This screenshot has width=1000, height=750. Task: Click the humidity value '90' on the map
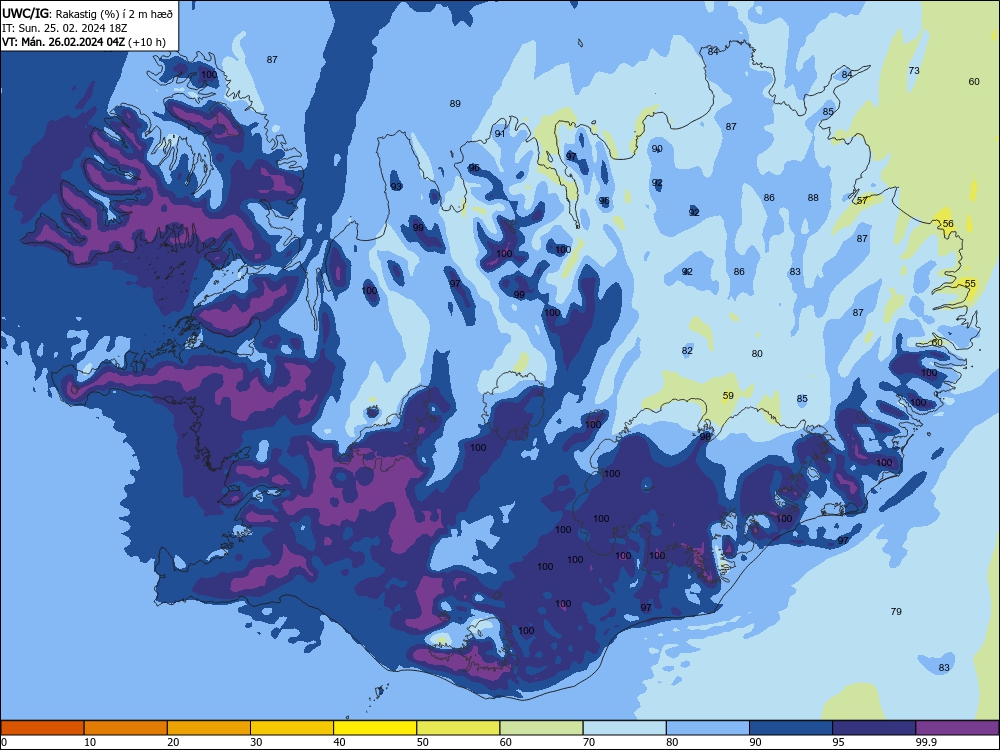657,149
